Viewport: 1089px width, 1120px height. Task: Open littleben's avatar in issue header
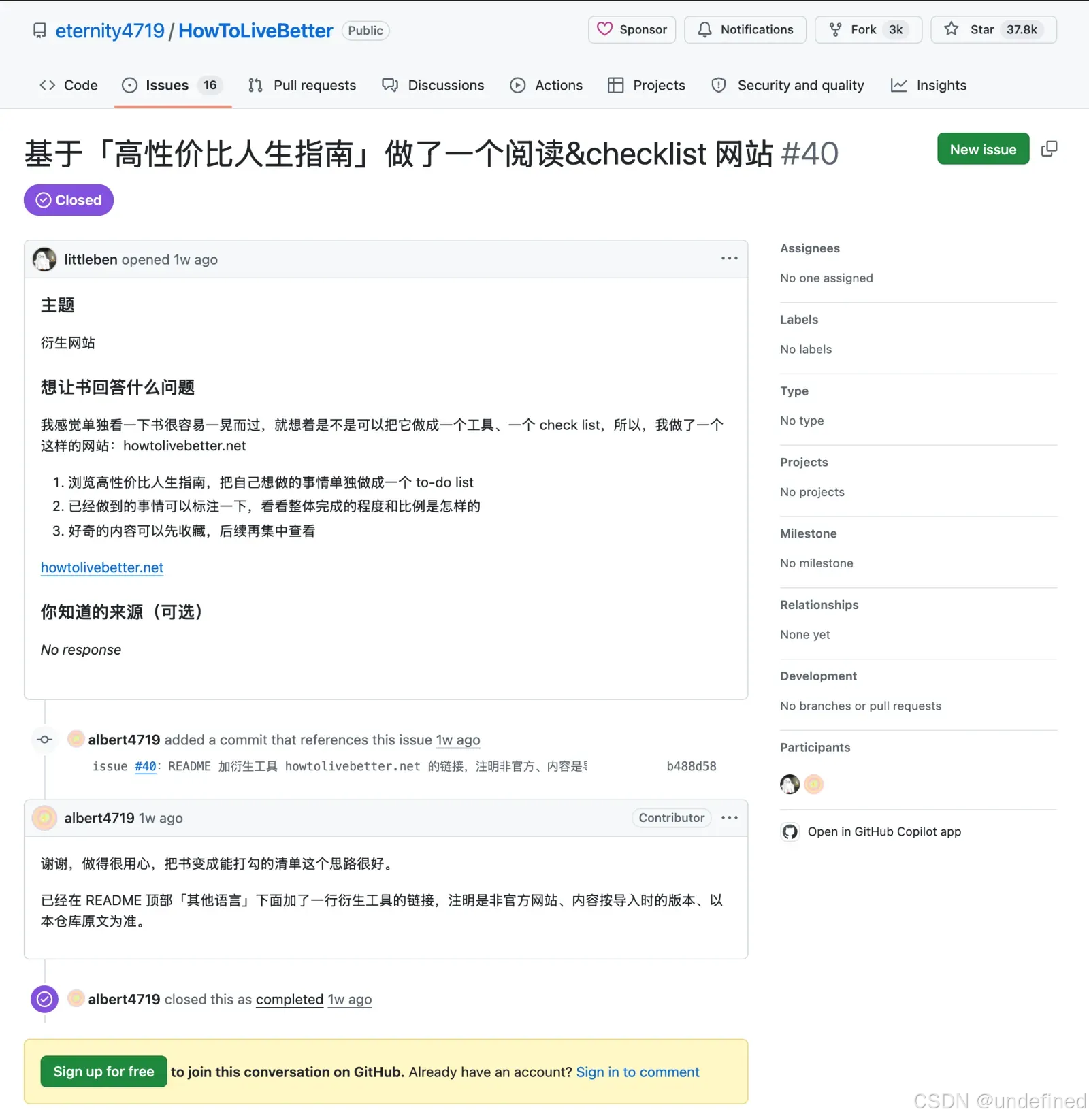45,259
